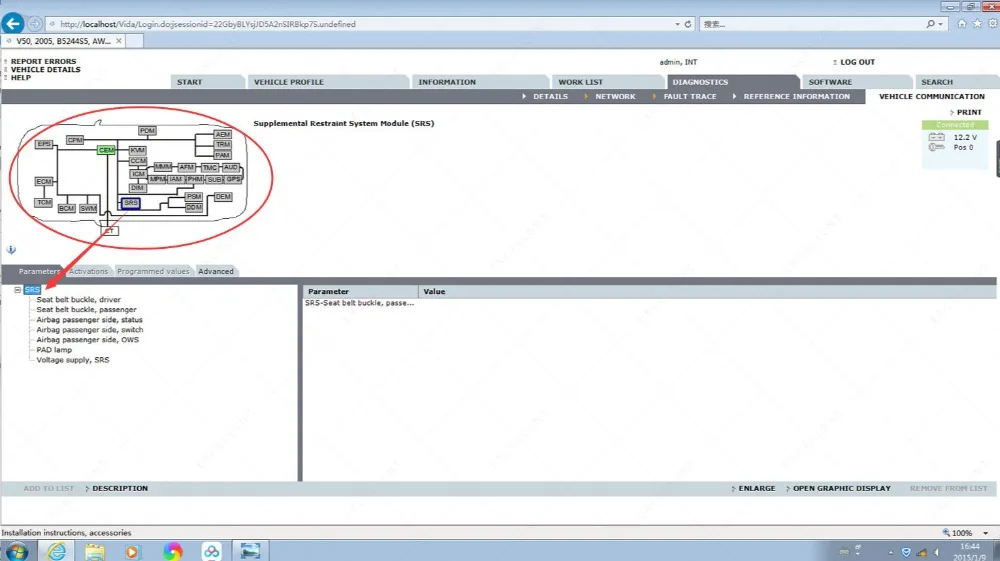The width and height of the screenshot is (1000, 561).
Task: Select the AUD module box
Action: [230, 167]
